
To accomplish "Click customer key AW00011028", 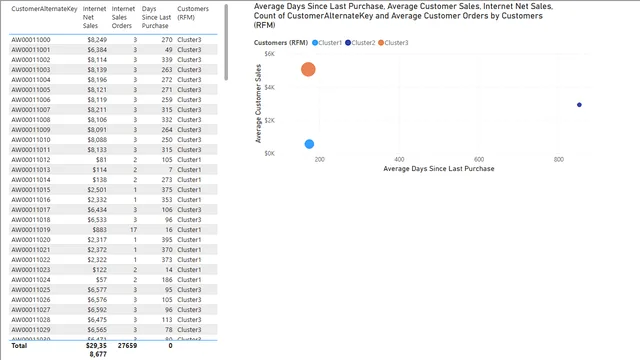I will click(x=31, y=320).
